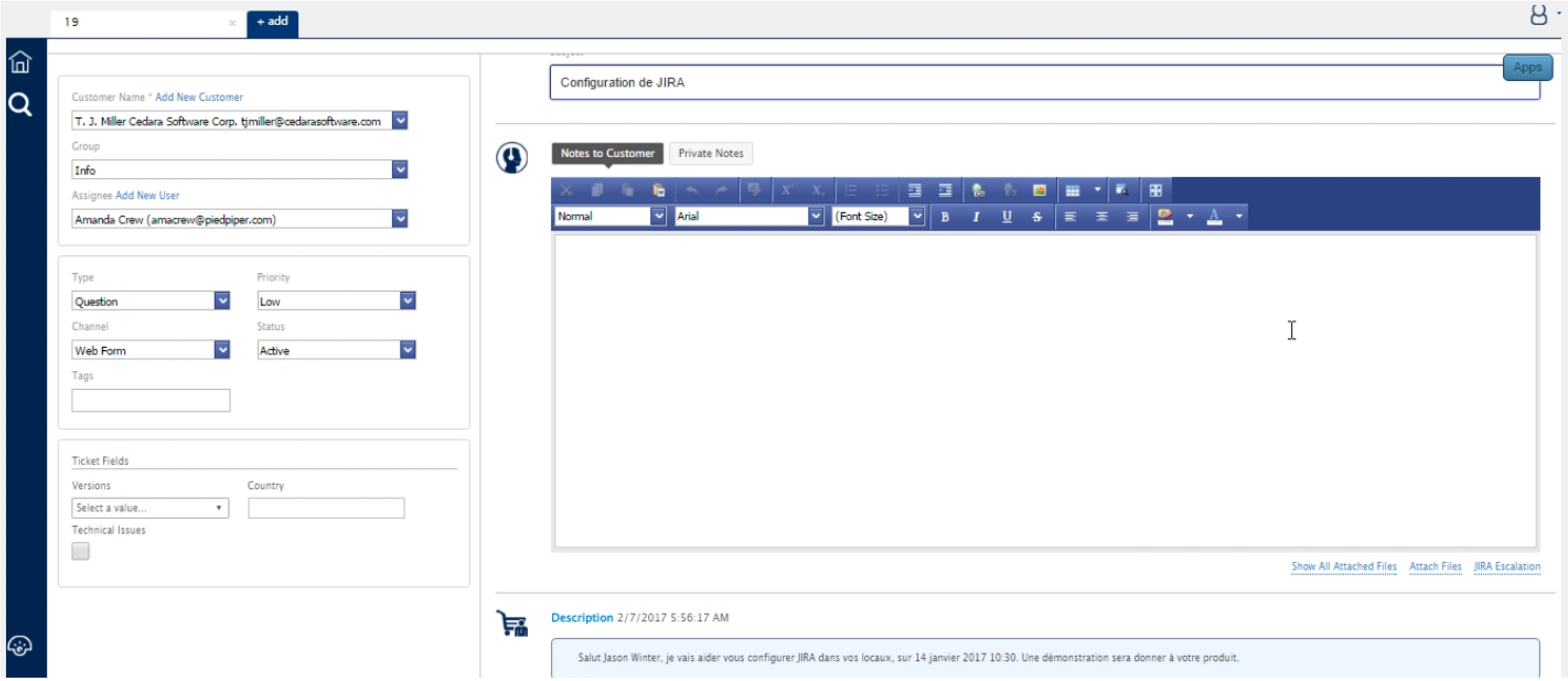
Task: Insert a hyperlink using the link icon
Action: pyautogui.click(x=977, y=190)
